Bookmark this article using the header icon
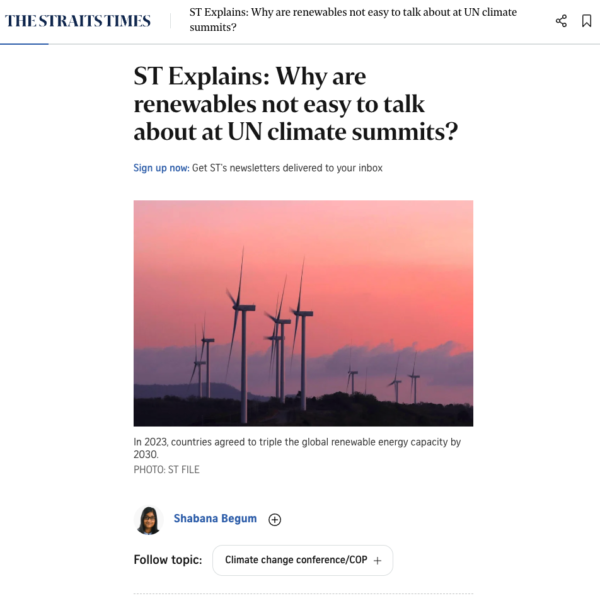600x596 pixels. pyautogui.click(x=586, y=21)
